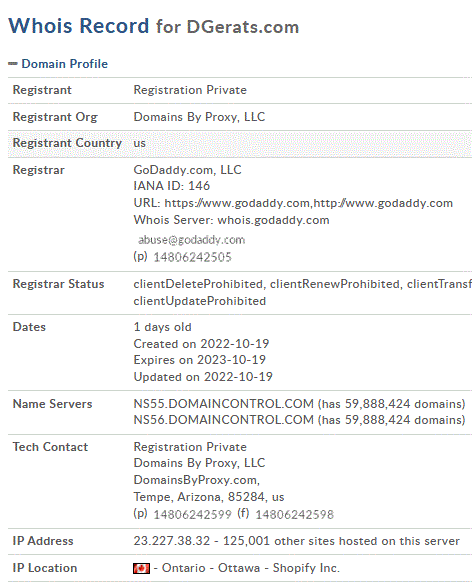472x582 pixels.
Task: Click the GoDaddy.com, LLC registrar name
Action: pyautogui.click(x=187, y=170)
